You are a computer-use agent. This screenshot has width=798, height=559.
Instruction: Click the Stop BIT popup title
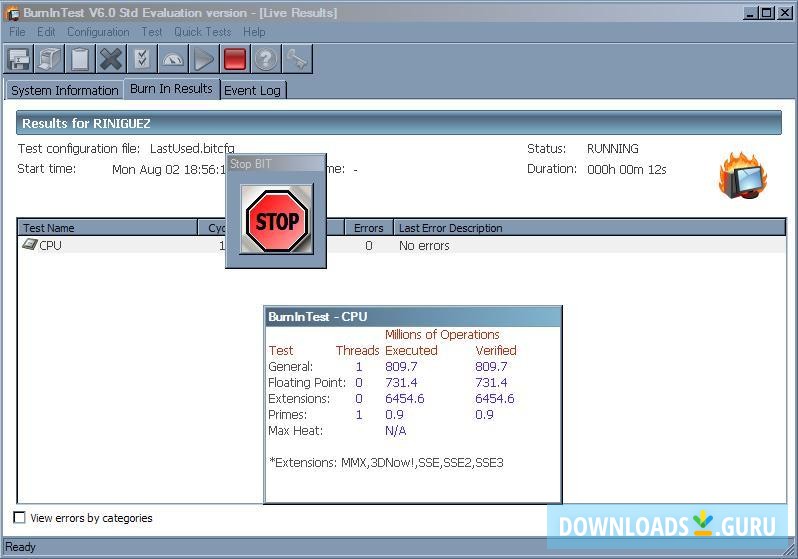250,163
